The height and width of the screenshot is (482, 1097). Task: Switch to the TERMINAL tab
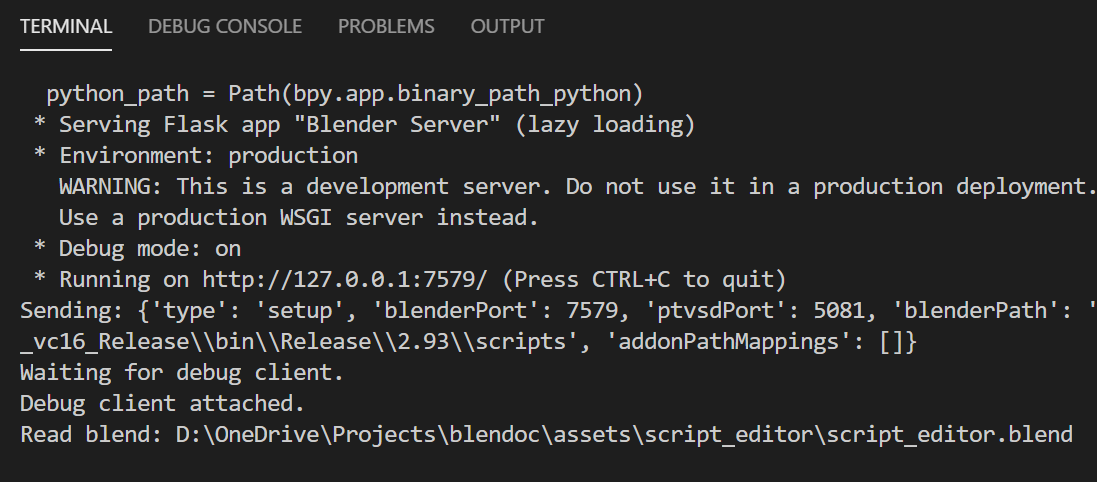(x=66, y=27)
